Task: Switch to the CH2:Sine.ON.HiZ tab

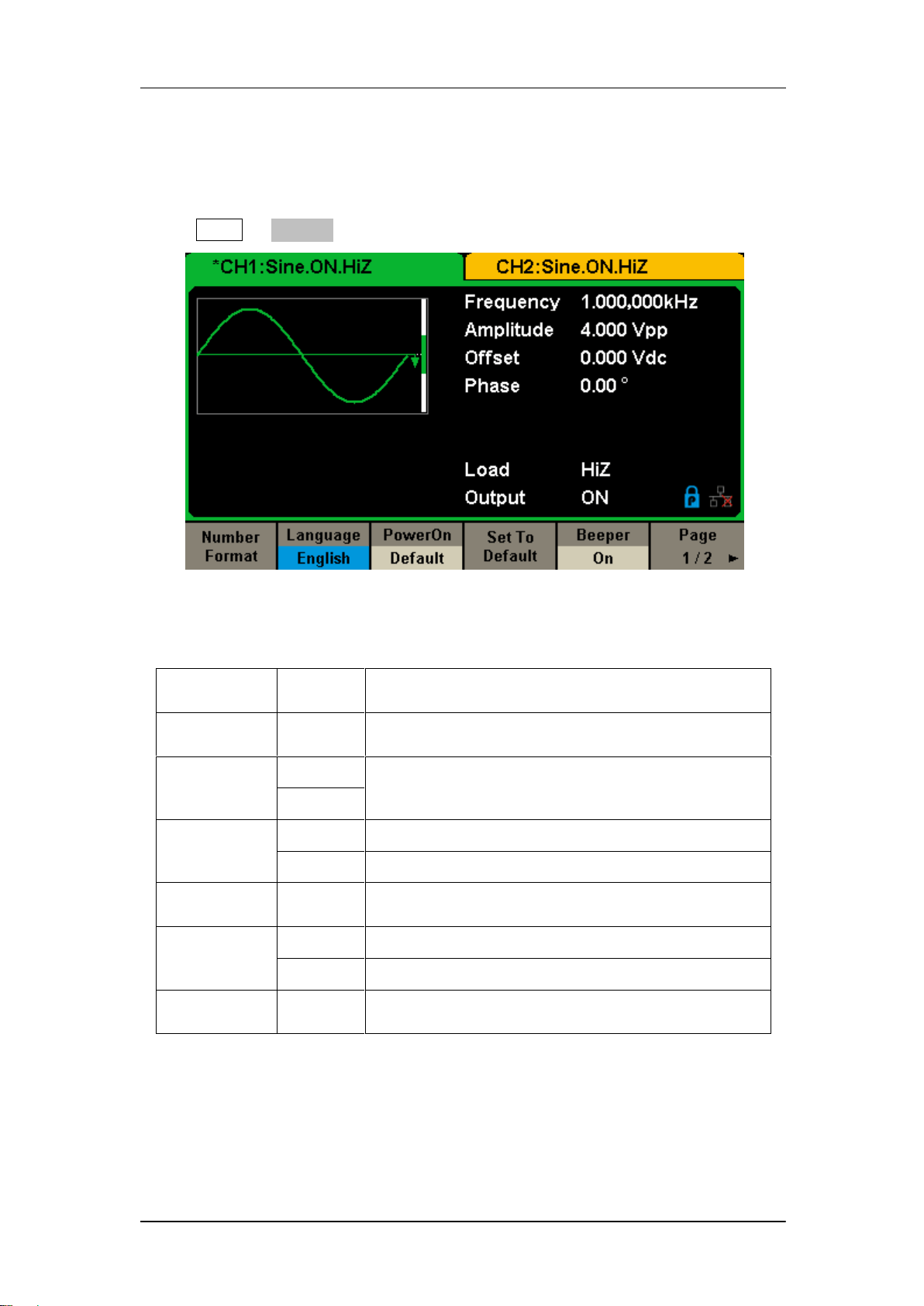Action: 604,267
